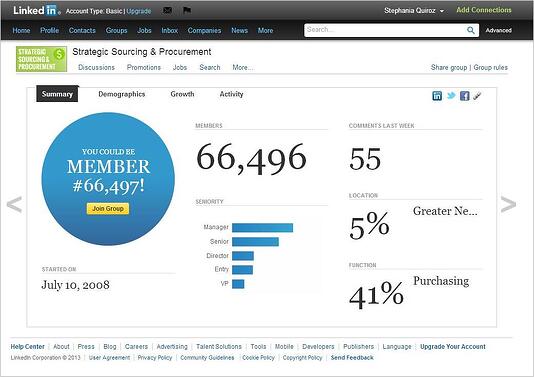Click the flag notifications icon
The width and height of the screenshot is (534, 377).
[187, 11]
